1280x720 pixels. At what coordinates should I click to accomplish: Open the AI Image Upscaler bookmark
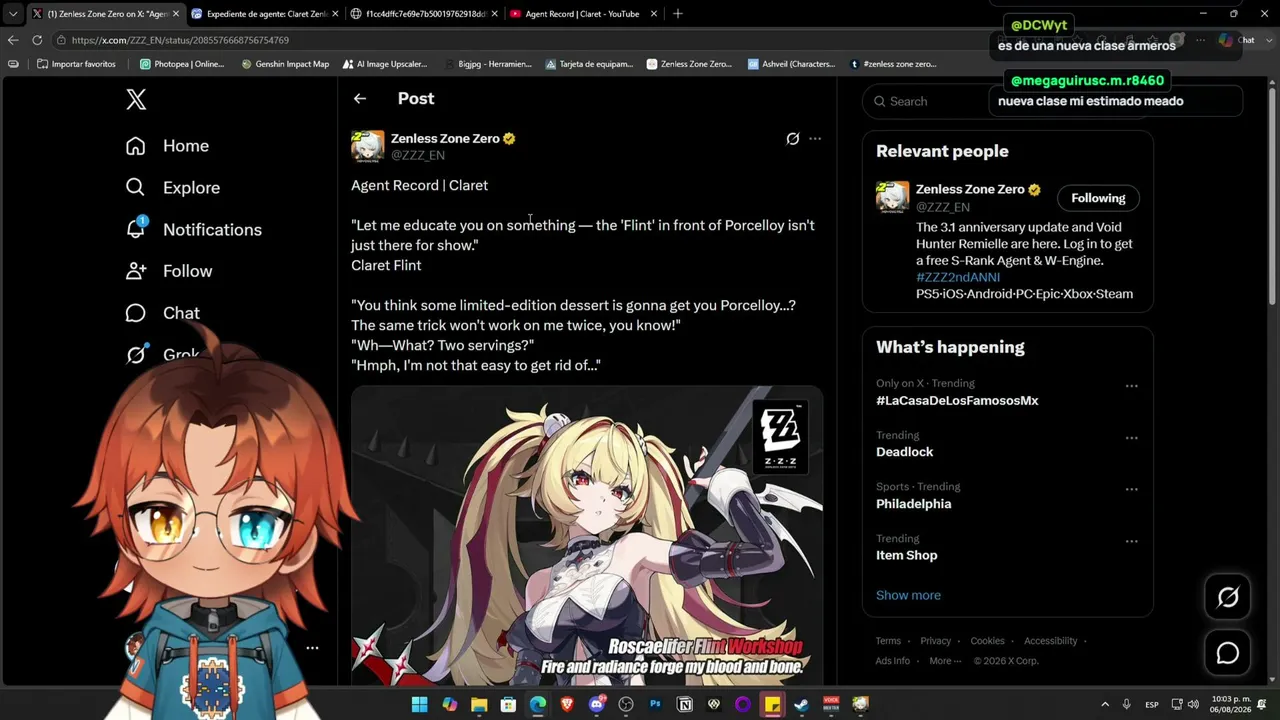click(x=384, y=64)
